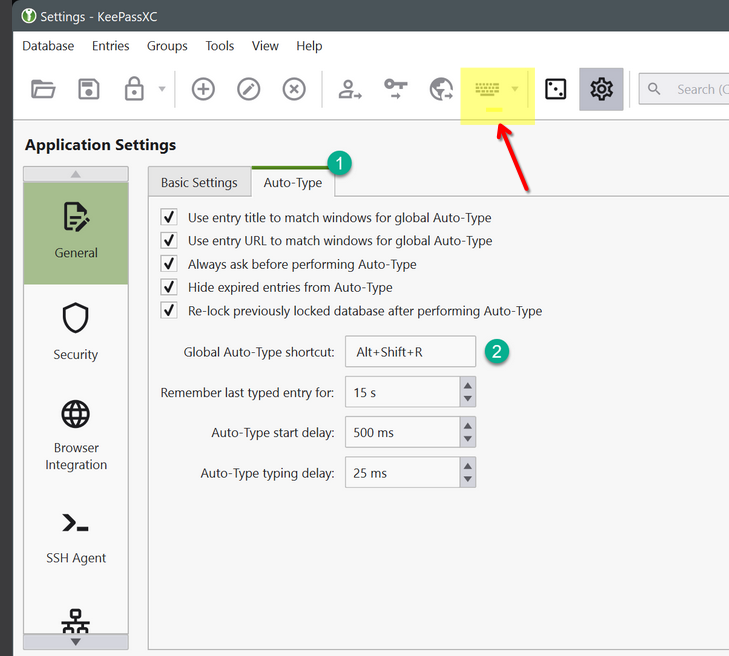Increase Auto-Type typing delay
This screenshot has width=729, height=656.
pos(468,466)
